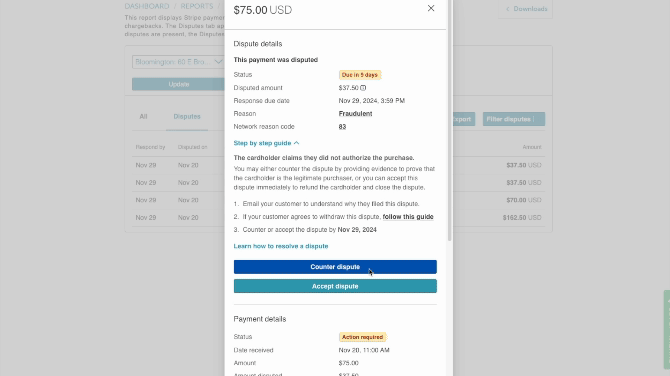Go back to Downloads

point(526,9)
